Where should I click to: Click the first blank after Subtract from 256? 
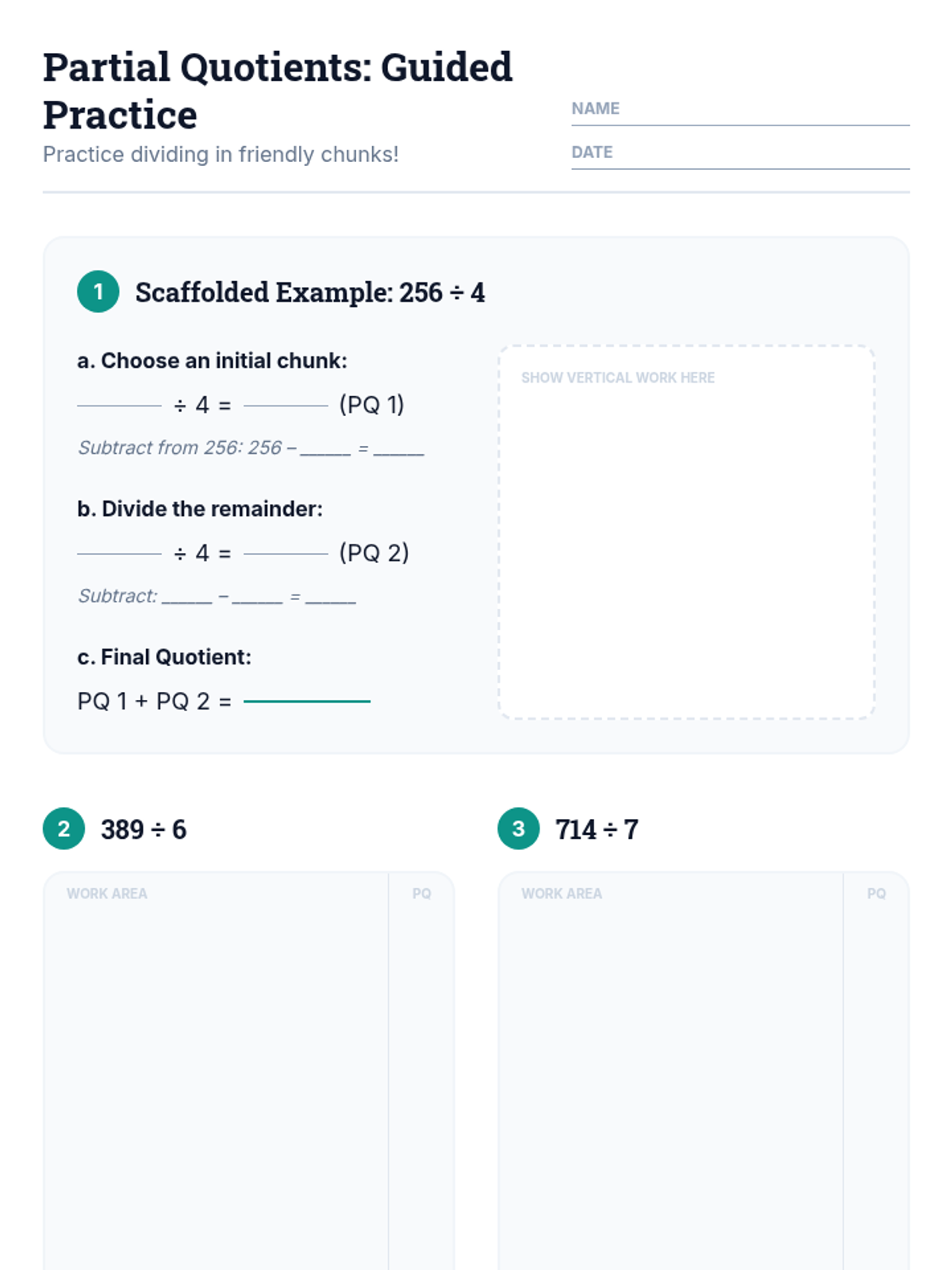tap(325, 449)
